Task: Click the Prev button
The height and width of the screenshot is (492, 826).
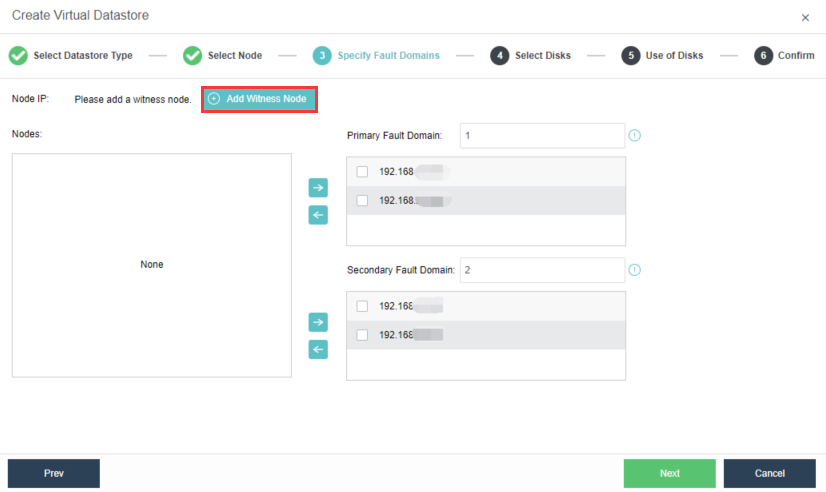Action: click(x=54, y=473)
